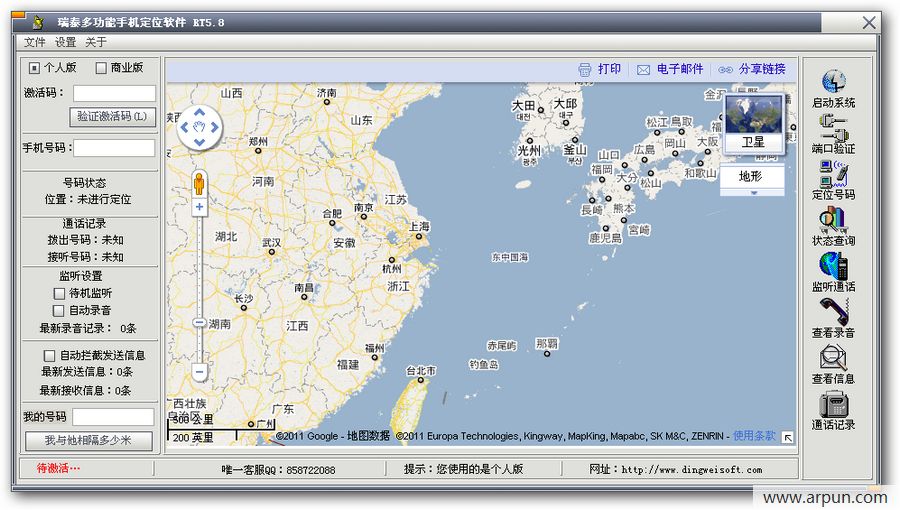Expand the overview map arrow in map corner
Screen dimensions: 900x510
(x=787, y=437)
